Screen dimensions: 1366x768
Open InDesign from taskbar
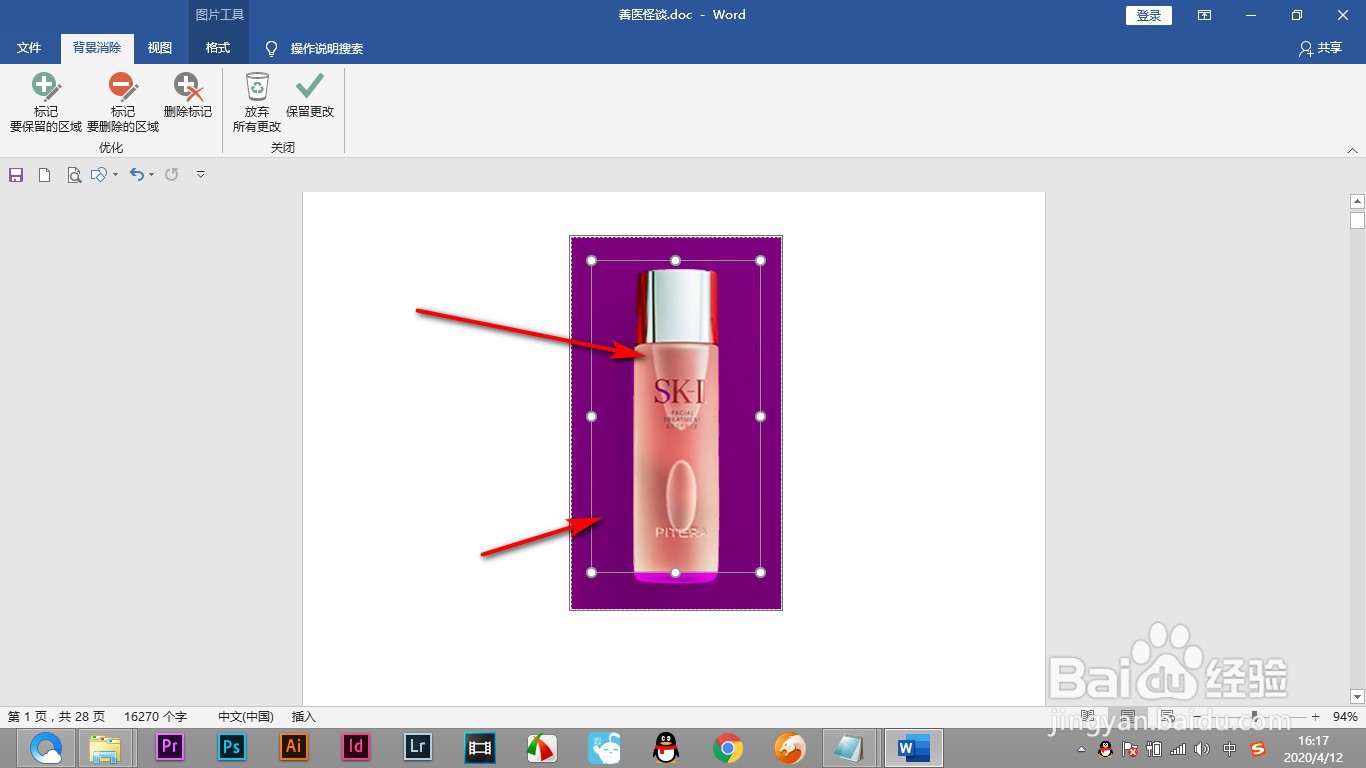point(356,747)
